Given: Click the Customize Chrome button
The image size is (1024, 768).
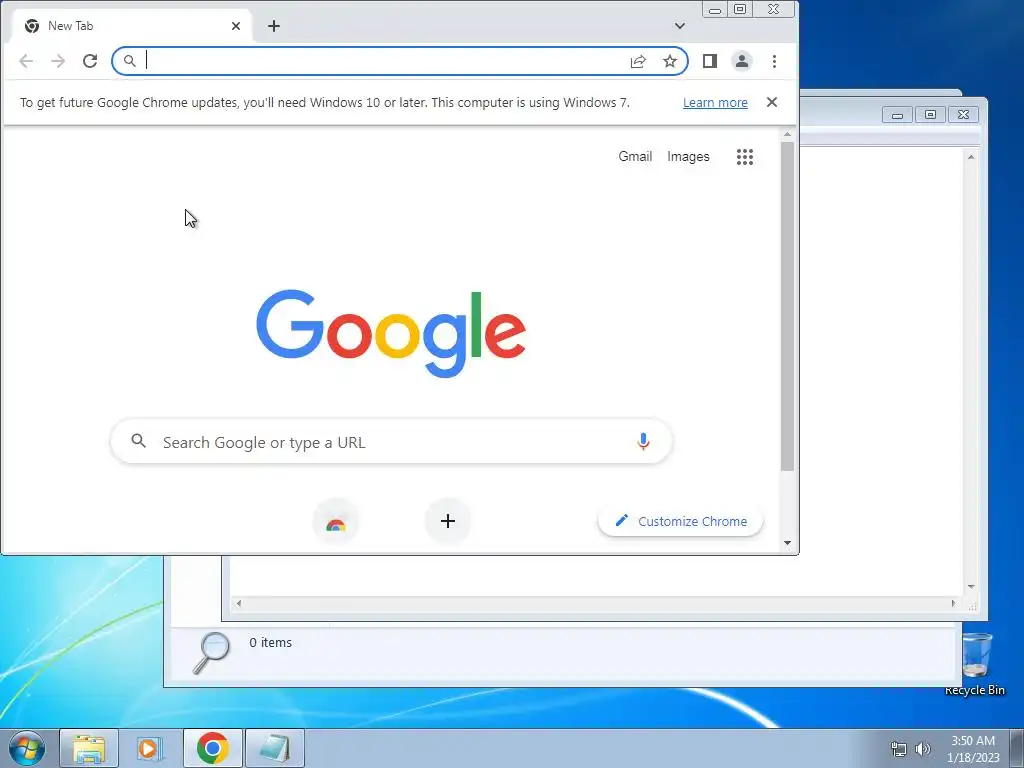Looking at the screenshot, I should [x=681, y=521].
